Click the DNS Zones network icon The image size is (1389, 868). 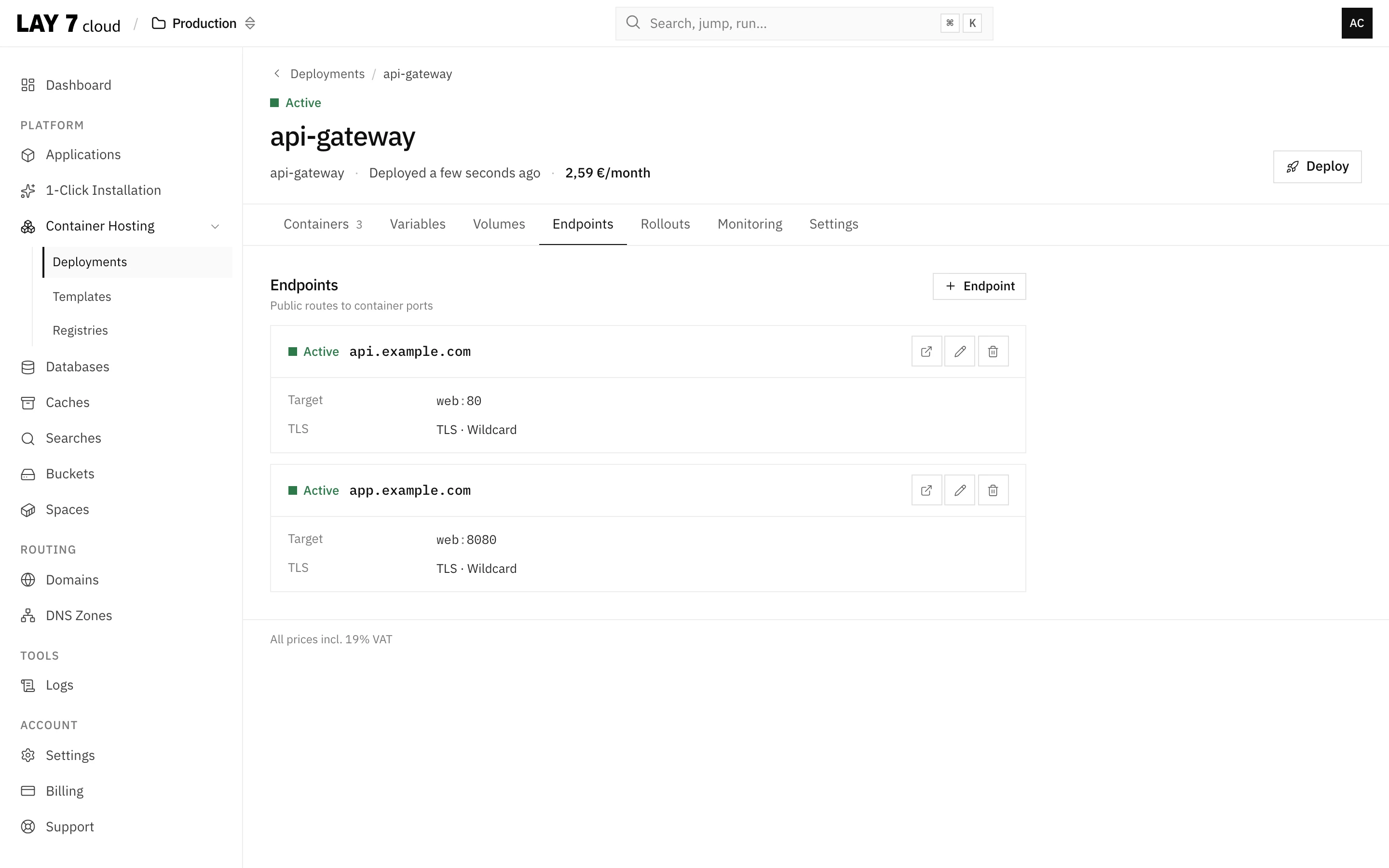click(x=27, y=615)
